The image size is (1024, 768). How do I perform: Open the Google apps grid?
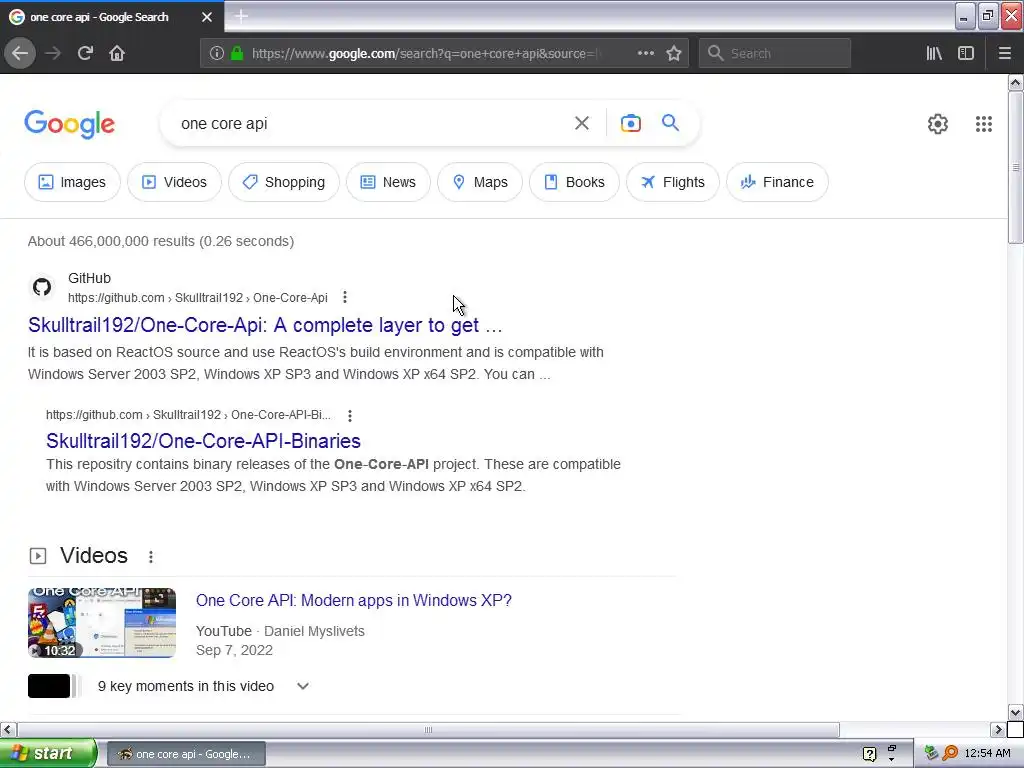click(x=984, y=124)
